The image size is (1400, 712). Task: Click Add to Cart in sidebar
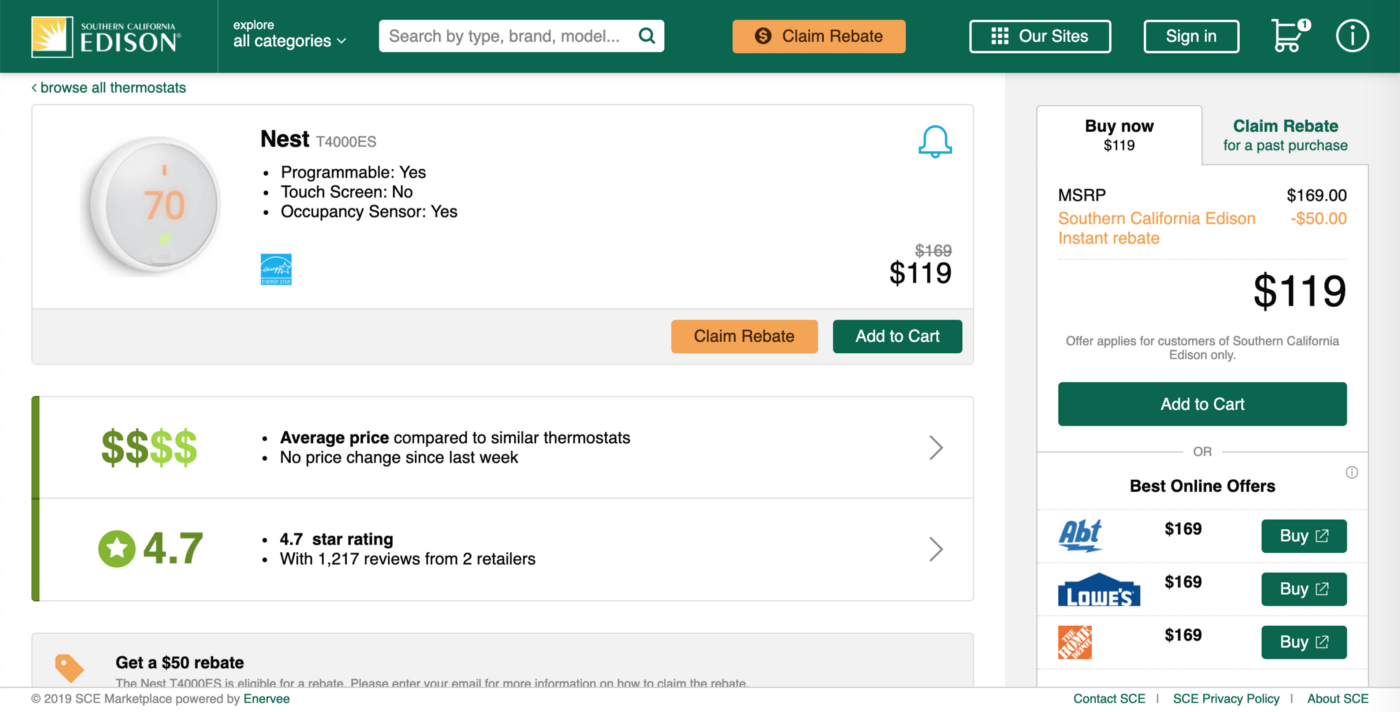point(1202,404)
